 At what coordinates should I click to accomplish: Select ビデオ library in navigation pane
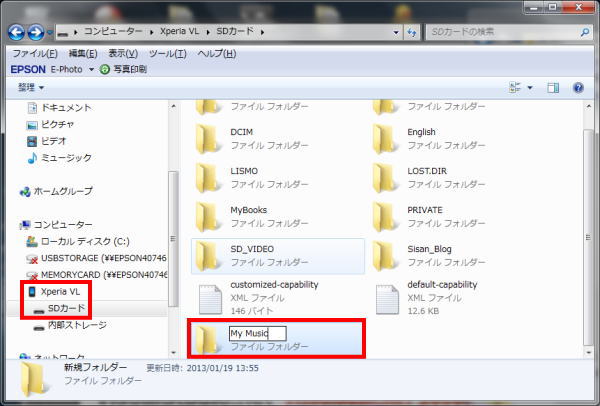(x=47, y=141)
